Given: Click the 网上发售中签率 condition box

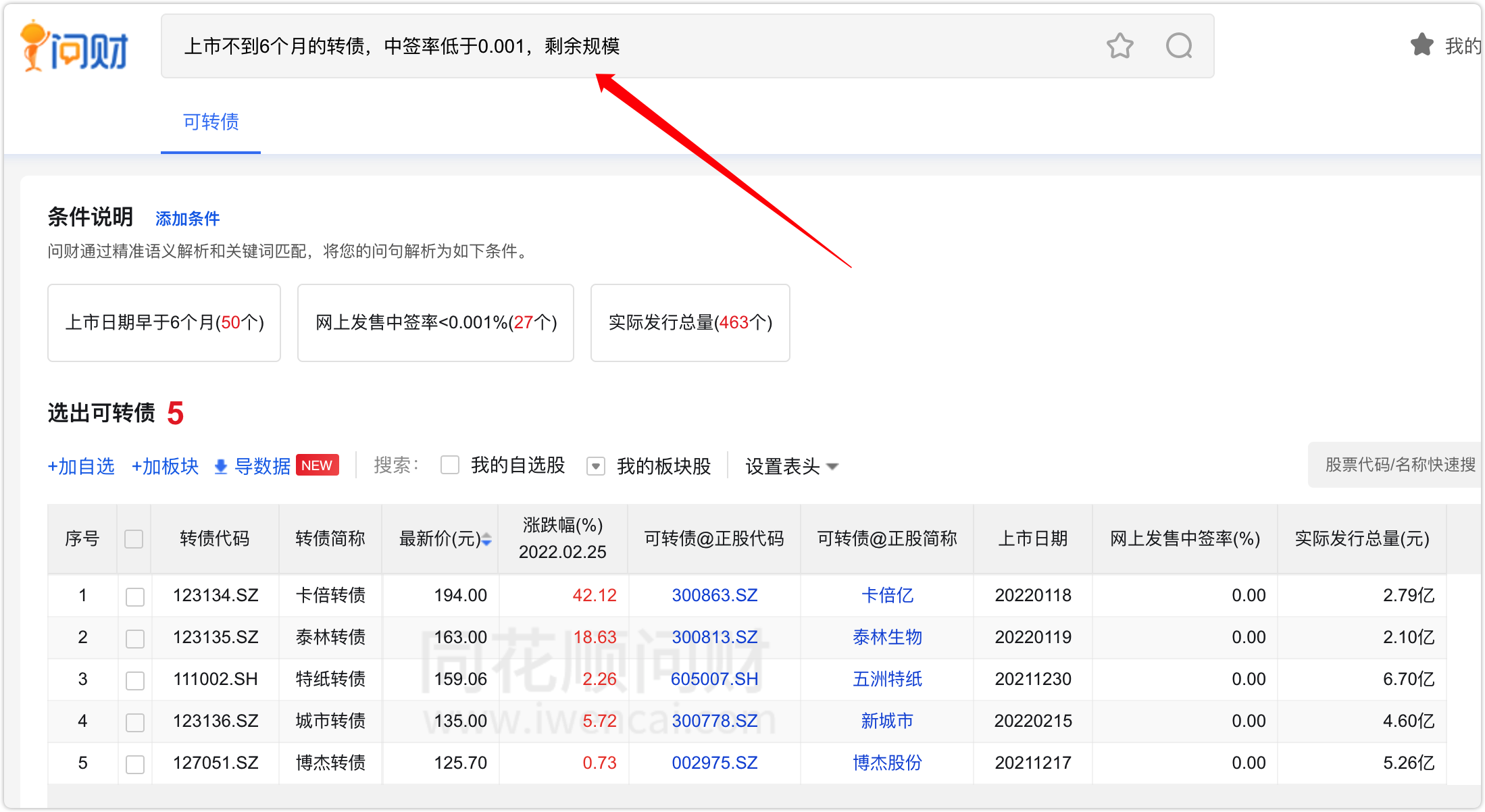Looking at the screenshot, I should coord(436,323).
